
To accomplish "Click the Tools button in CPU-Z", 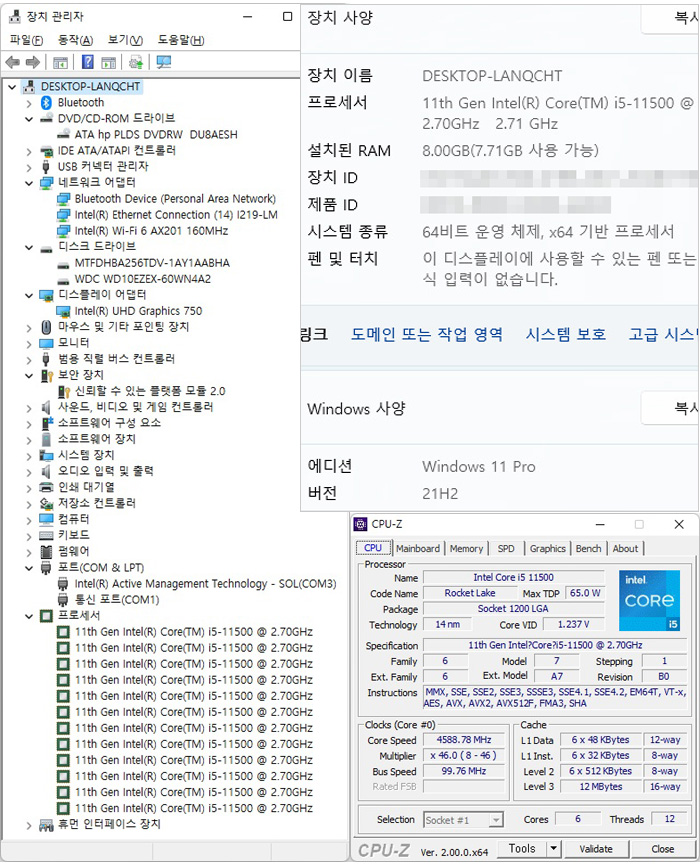I will (x=522, y=849).
